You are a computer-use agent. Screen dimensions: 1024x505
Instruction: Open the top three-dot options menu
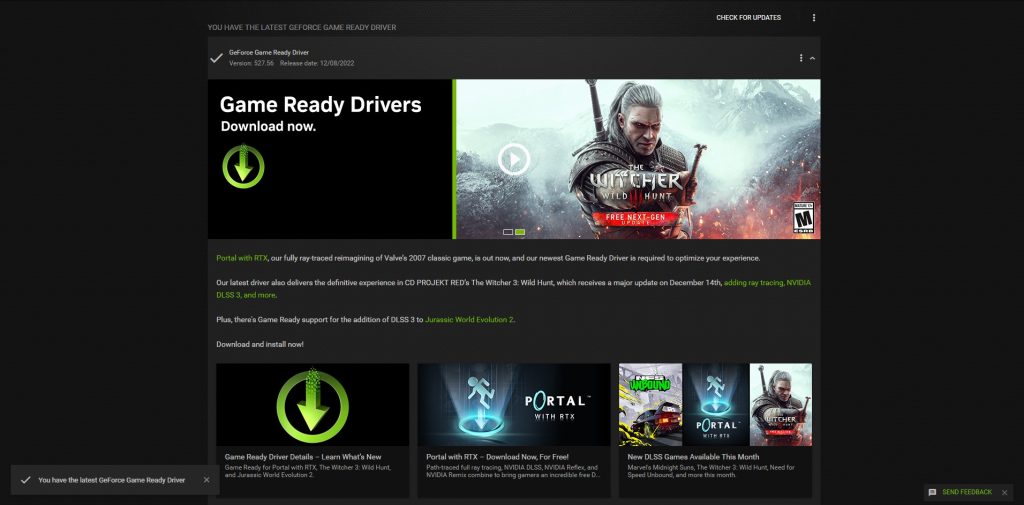click(814, 18)
